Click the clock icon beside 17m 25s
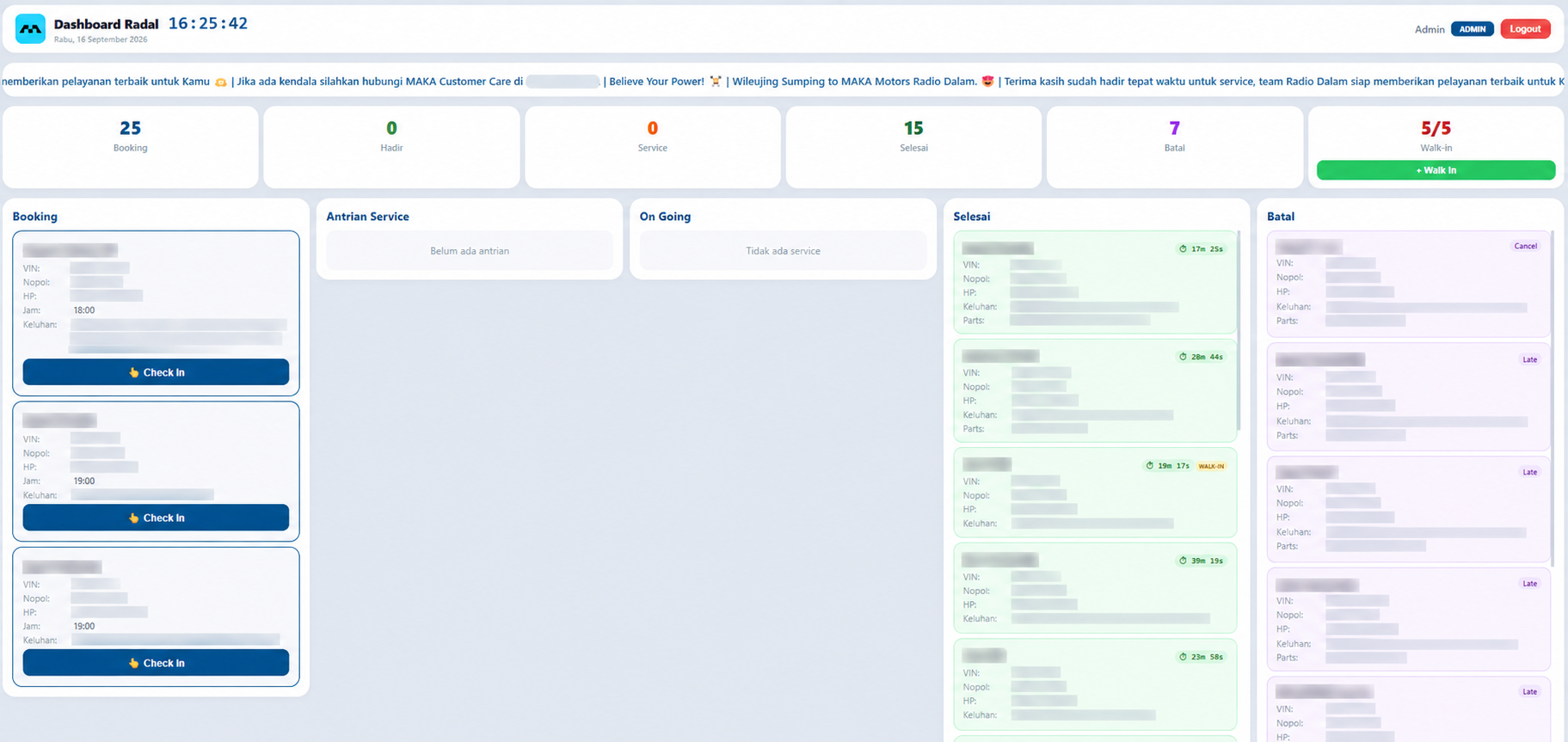The width and height of the screenshot is (1568, 742). coord(1183,249)
